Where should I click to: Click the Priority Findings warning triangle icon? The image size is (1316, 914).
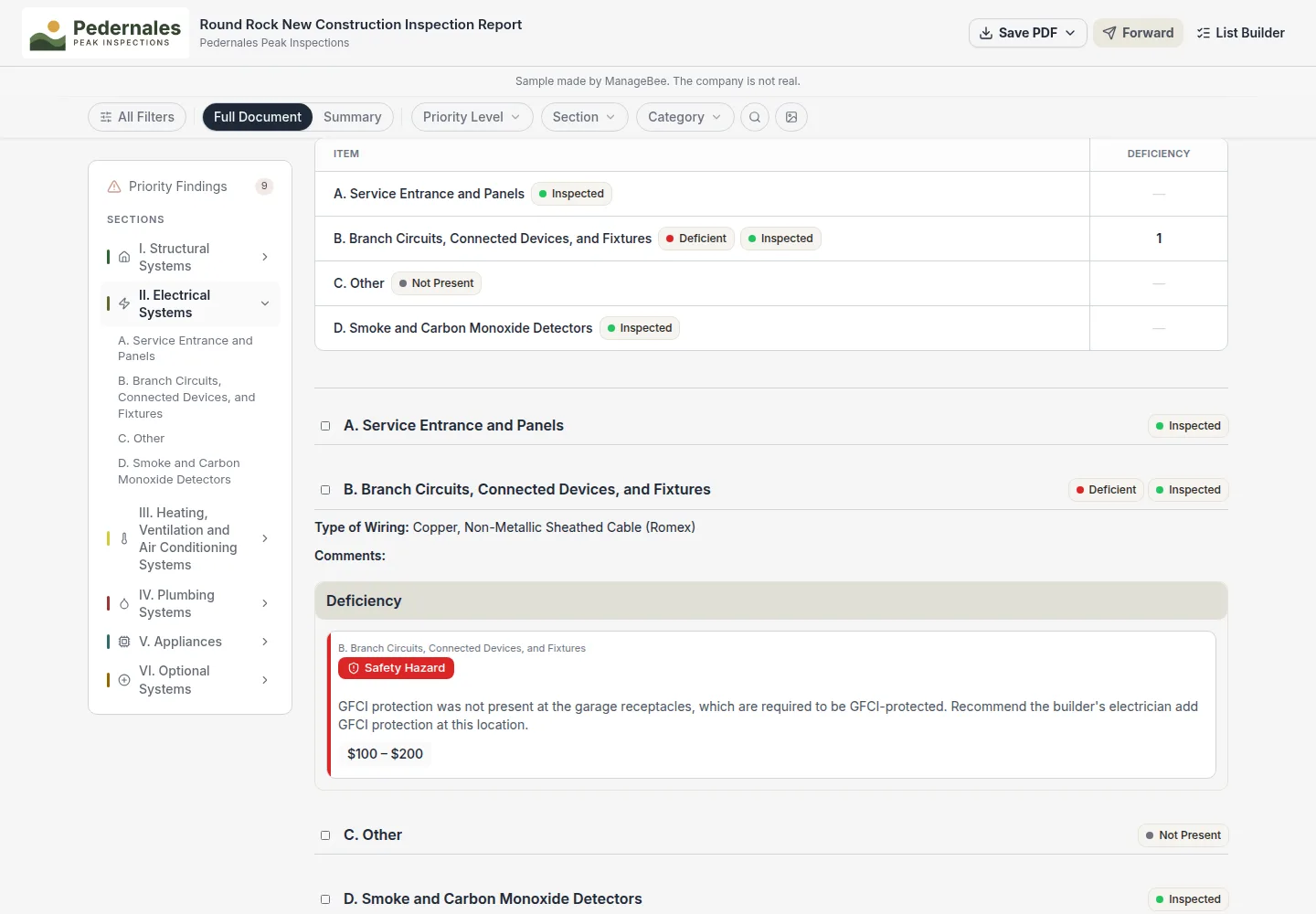pyautogui.click(x=114, y=186)
